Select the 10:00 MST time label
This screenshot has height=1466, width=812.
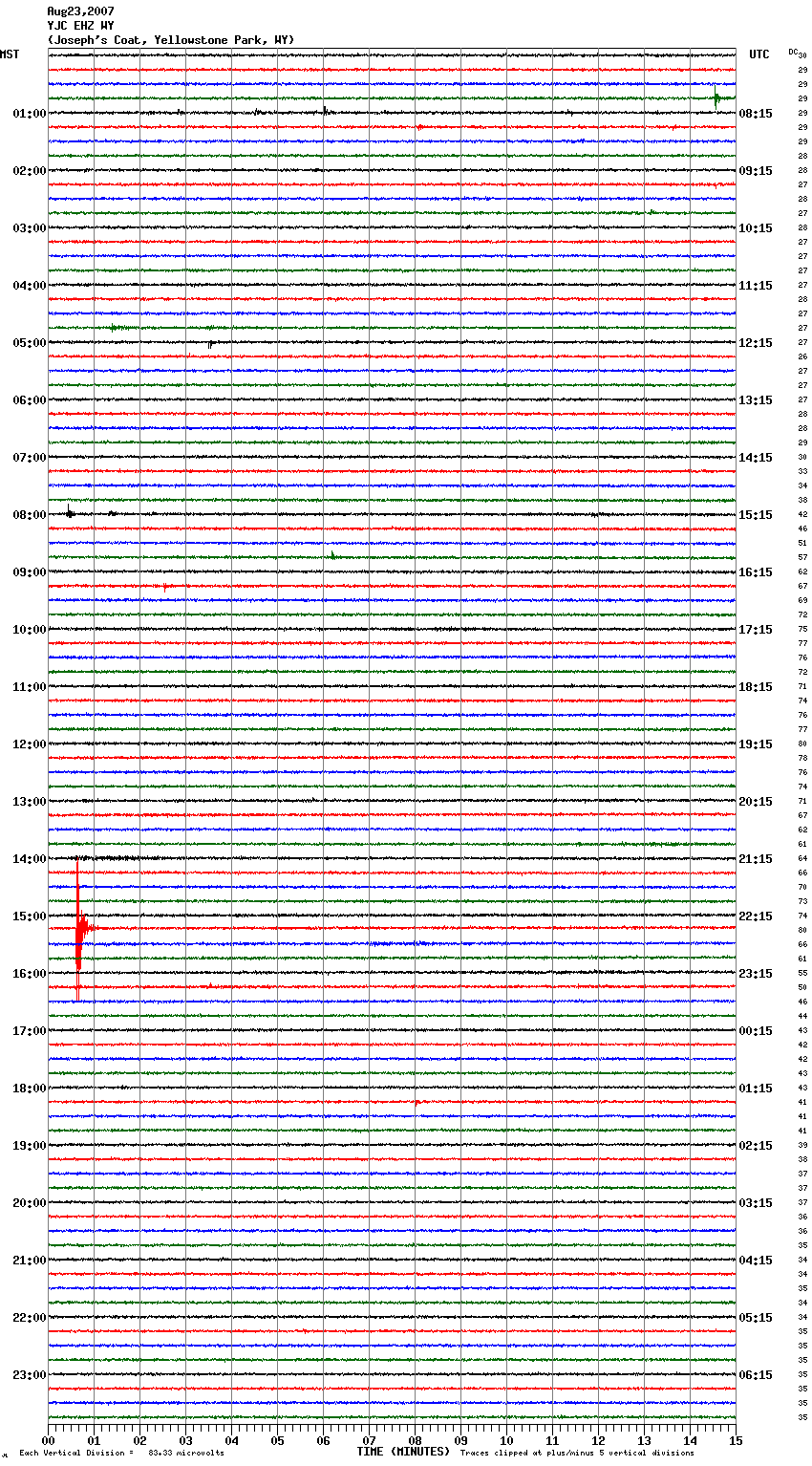[x=30, y=630]
